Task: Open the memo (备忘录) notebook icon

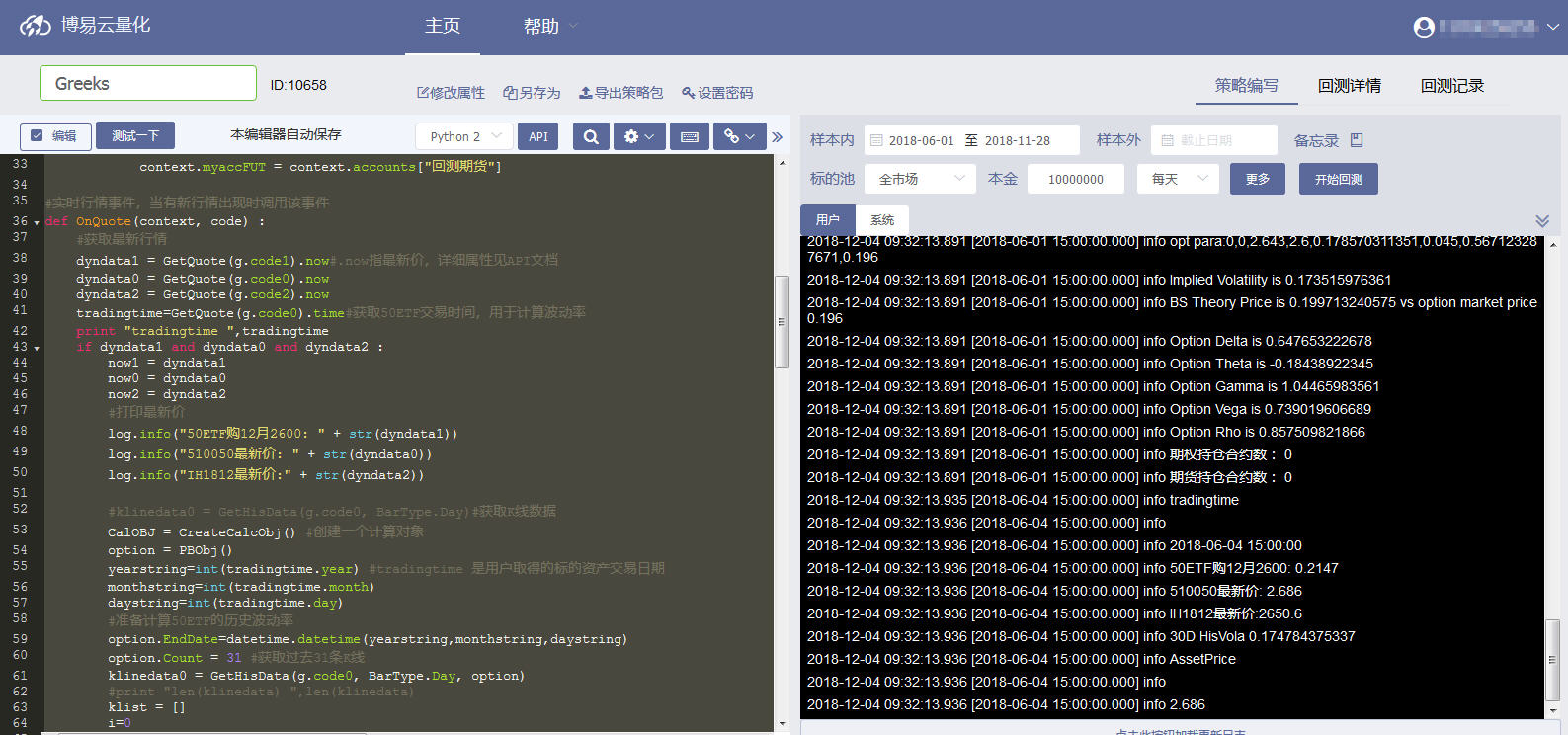Action: pyautogui.click(x=1357, y=140)
